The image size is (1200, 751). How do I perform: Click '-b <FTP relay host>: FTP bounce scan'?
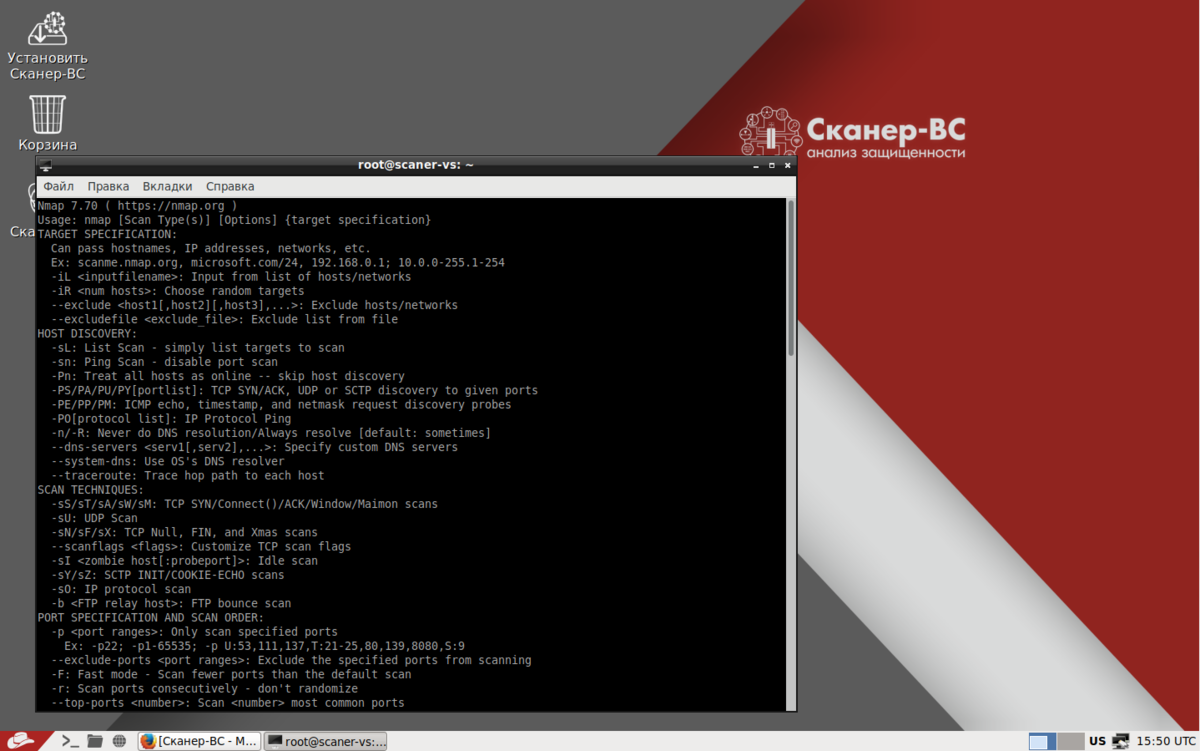pyautogui.click(x=171, y=603)
